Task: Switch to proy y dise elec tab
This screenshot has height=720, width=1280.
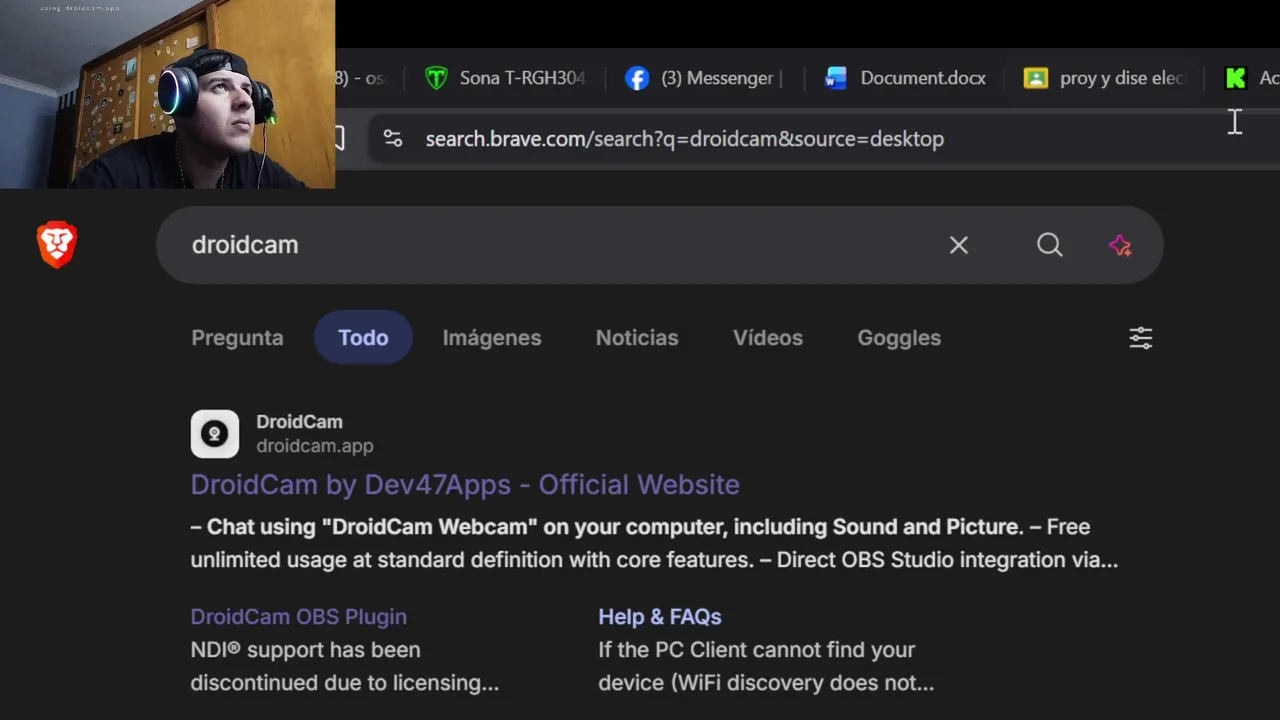Action: pyautogui.click(x=1105, y=78)
